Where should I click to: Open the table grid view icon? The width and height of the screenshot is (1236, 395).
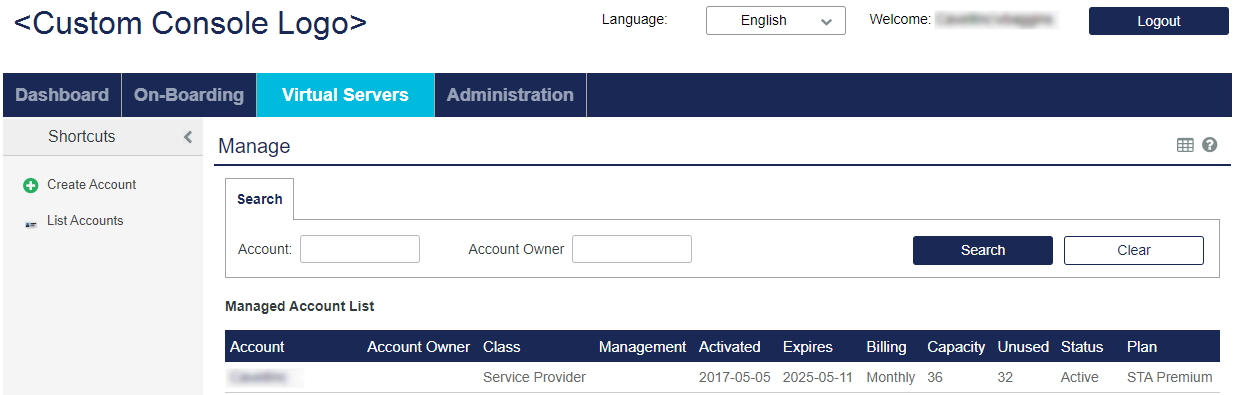tap(1185, 145)
